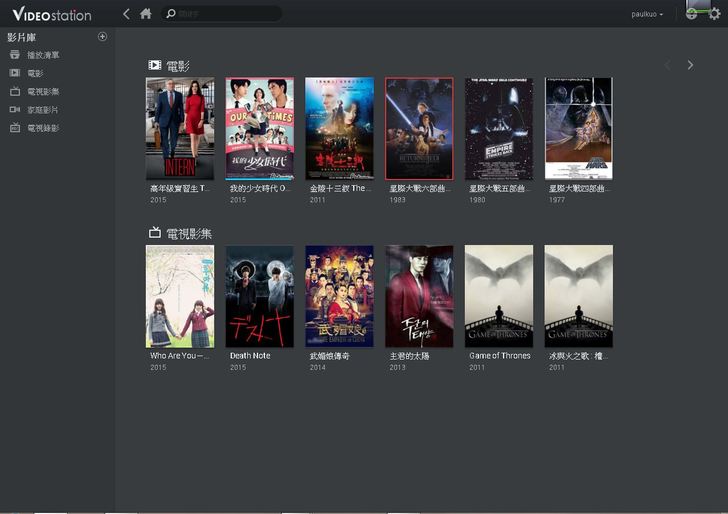Open settings with the gear icon
728x514 pixels.
[715, 14]
